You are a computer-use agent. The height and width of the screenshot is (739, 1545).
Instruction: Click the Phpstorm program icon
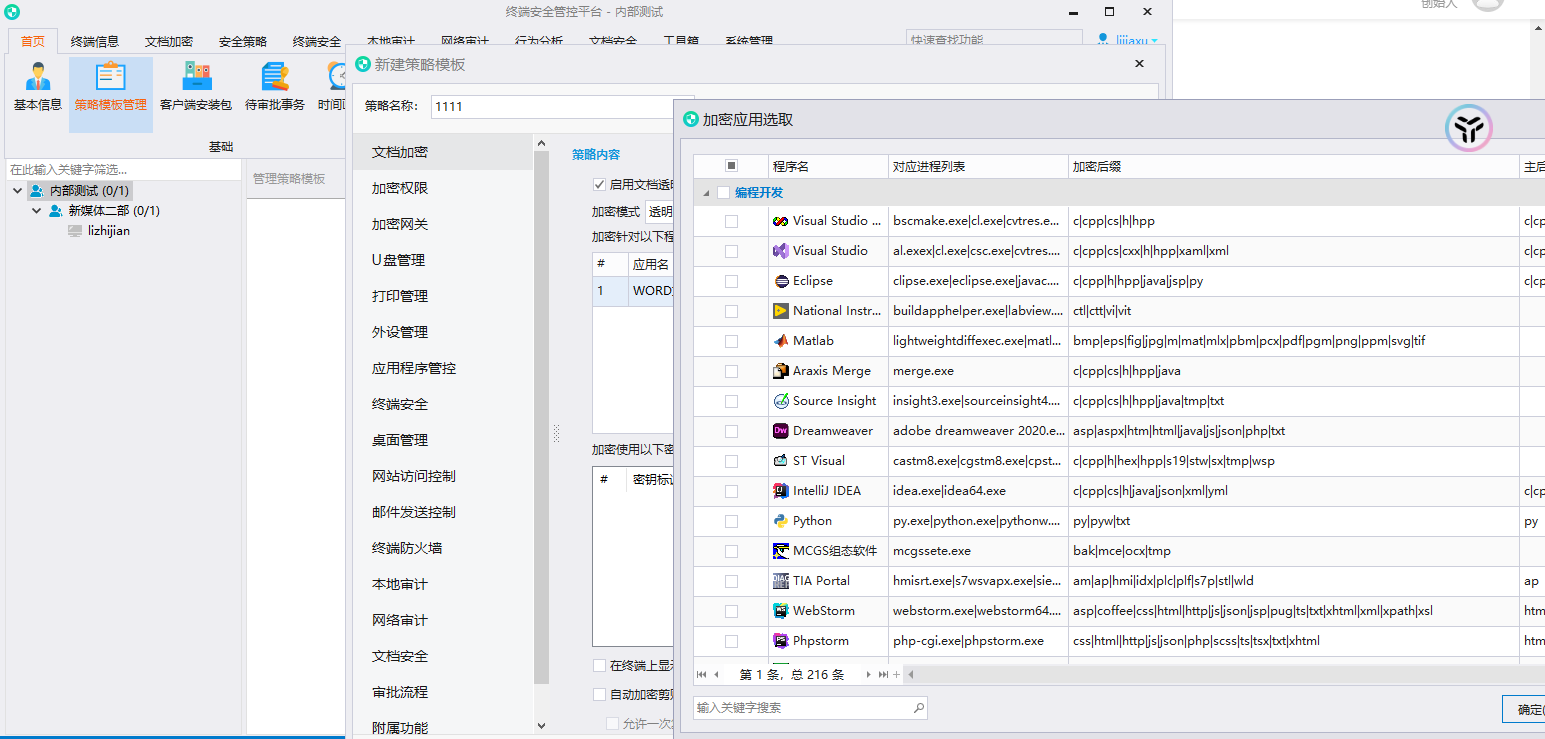pyautogui.click(x=781, y=641)
